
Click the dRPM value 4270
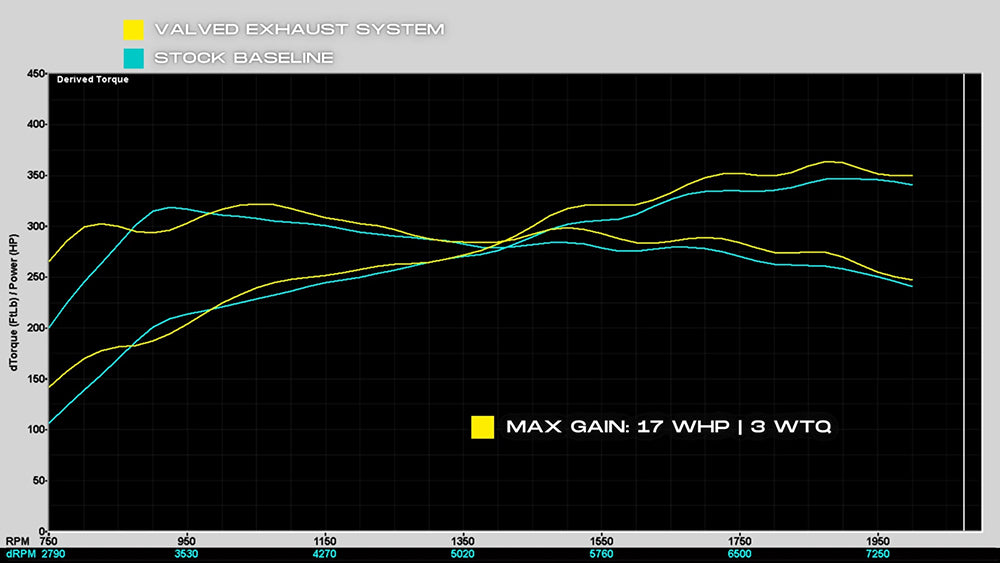point(325,554)
